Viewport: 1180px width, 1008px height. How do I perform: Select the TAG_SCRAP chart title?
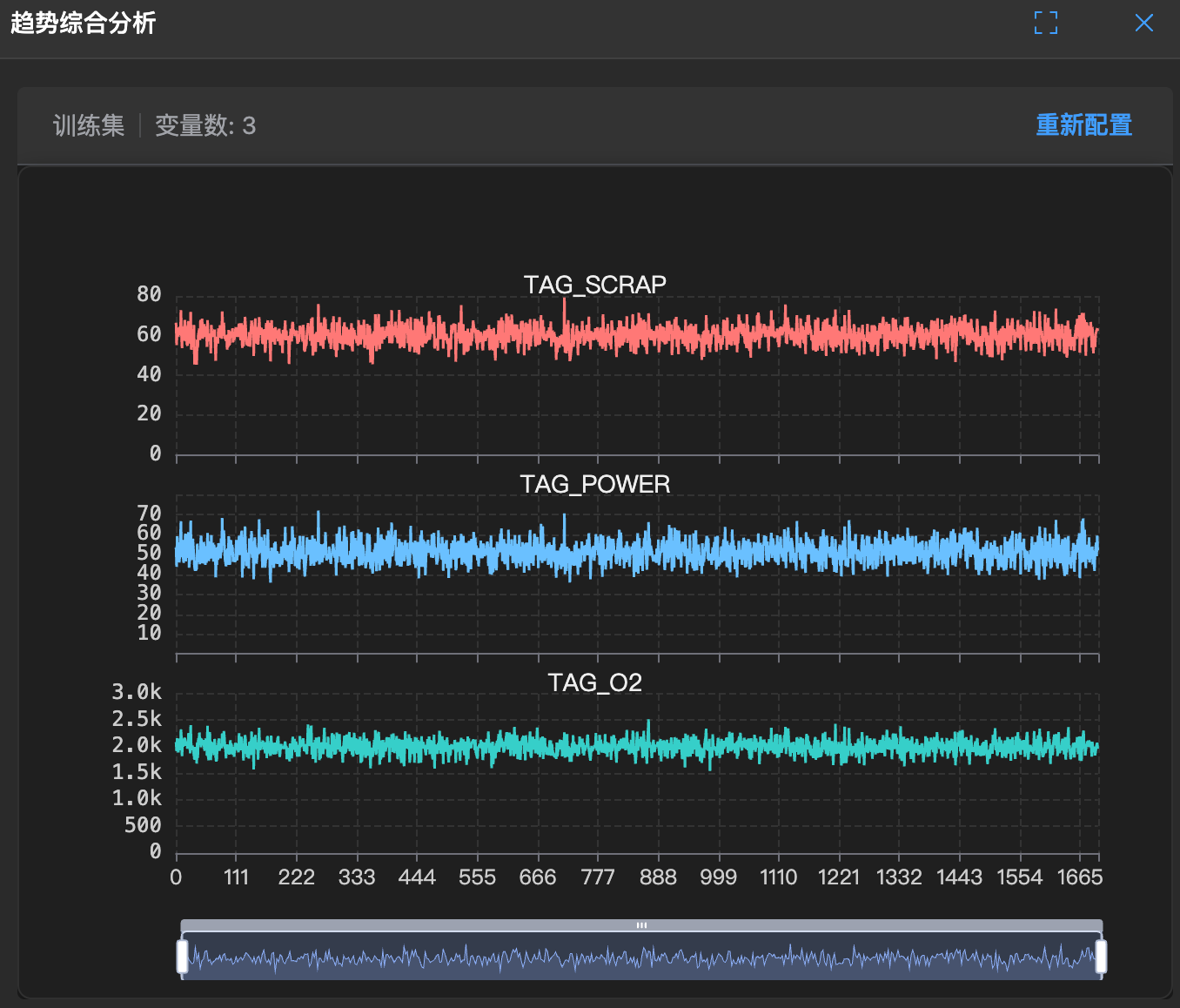[594, 285]
